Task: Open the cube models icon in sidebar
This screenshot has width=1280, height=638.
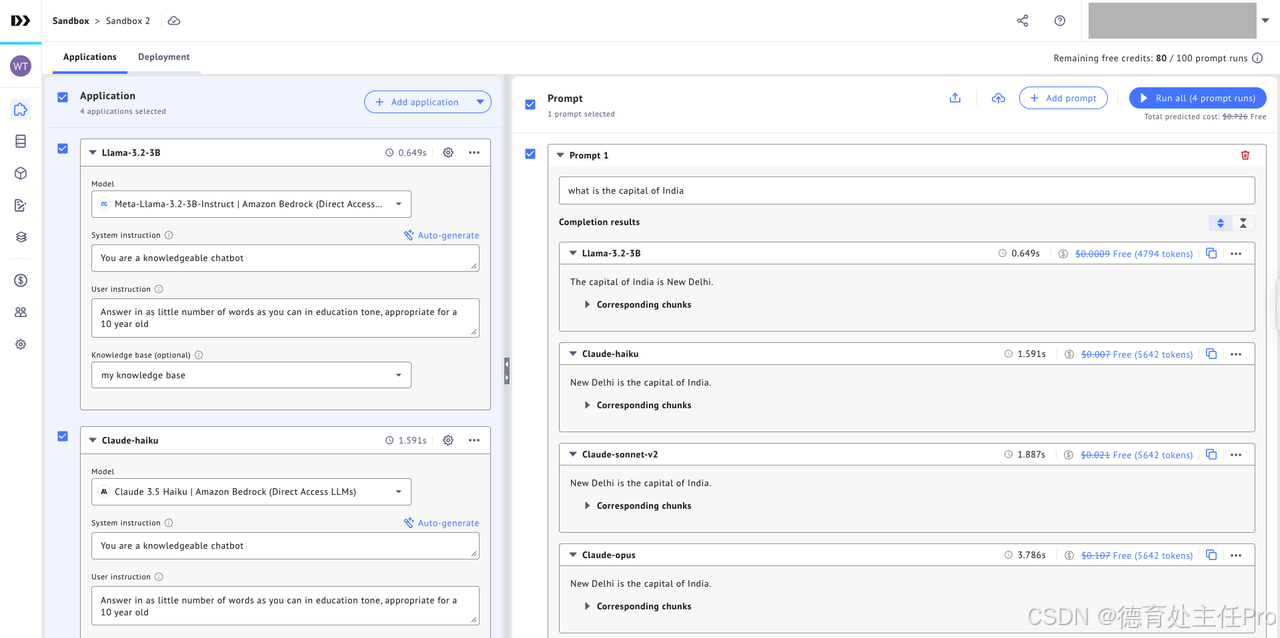Action: pos(20,173)
